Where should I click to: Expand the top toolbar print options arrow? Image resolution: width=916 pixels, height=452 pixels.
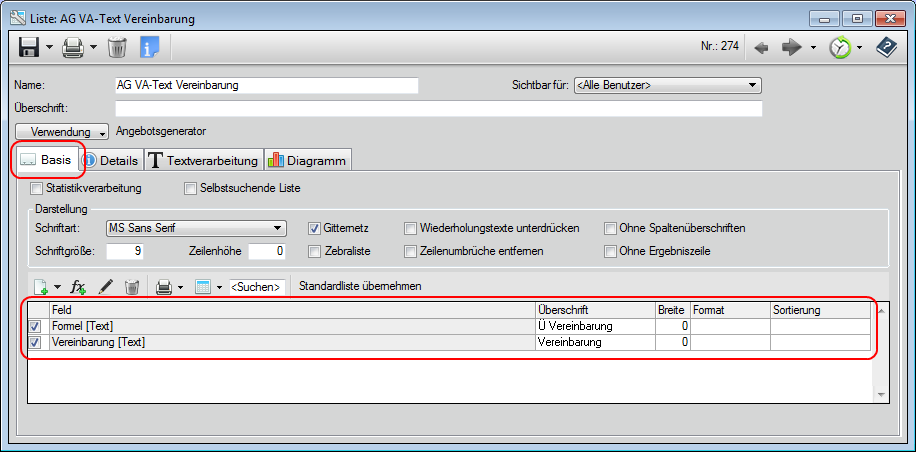(93, 47)
